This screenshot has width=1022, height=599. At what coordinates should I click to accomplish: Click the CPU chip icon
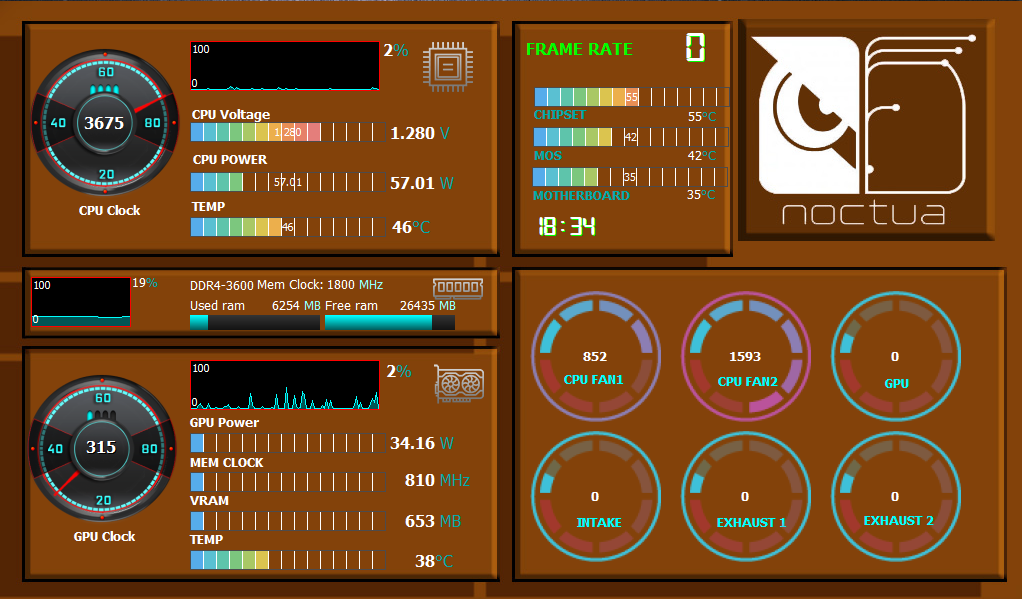tap(449, 67)
